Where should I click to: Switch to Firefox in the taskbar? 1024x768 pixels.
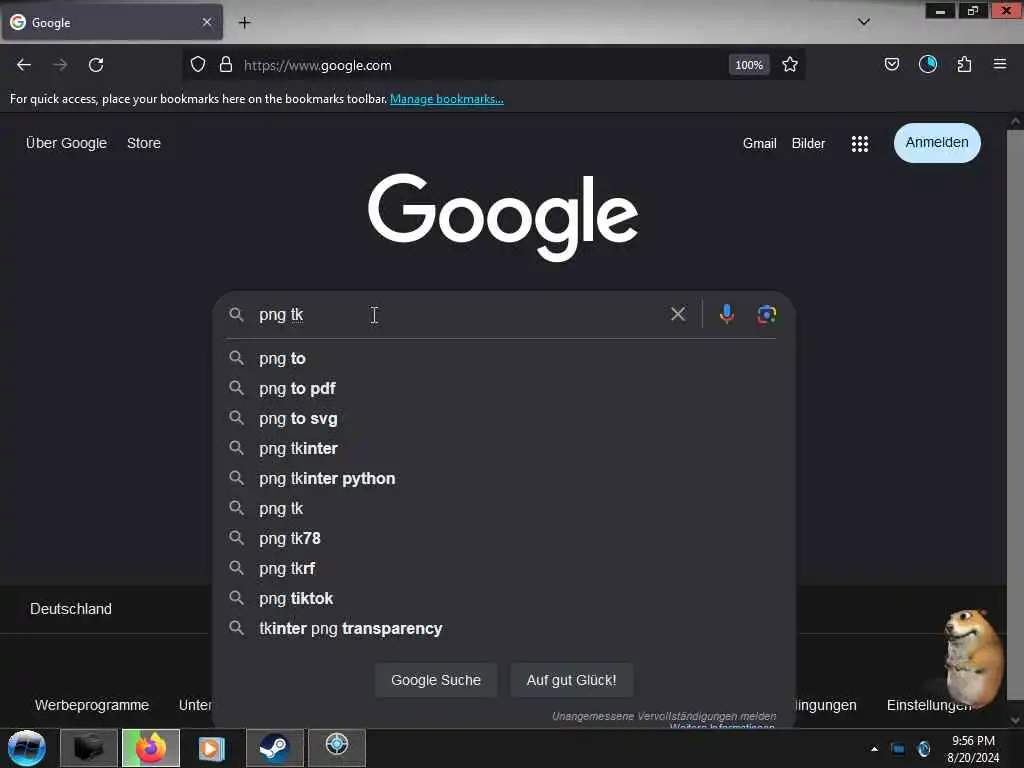pyautogui.click(x=151, y=748)
